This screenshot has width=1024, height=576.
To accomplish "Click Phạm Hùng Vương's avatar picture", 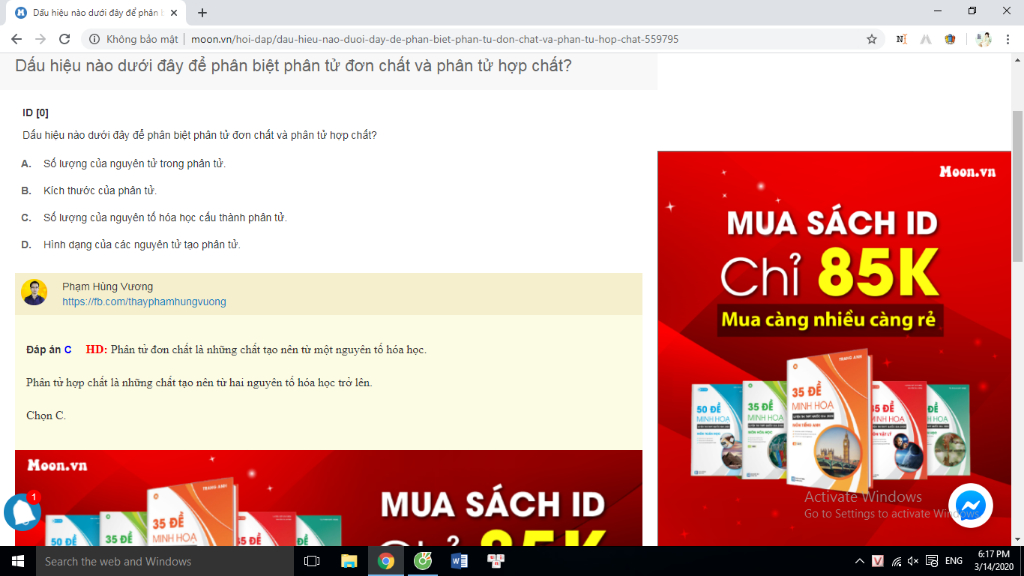I will pyautogui.click(x=34, y=293).
